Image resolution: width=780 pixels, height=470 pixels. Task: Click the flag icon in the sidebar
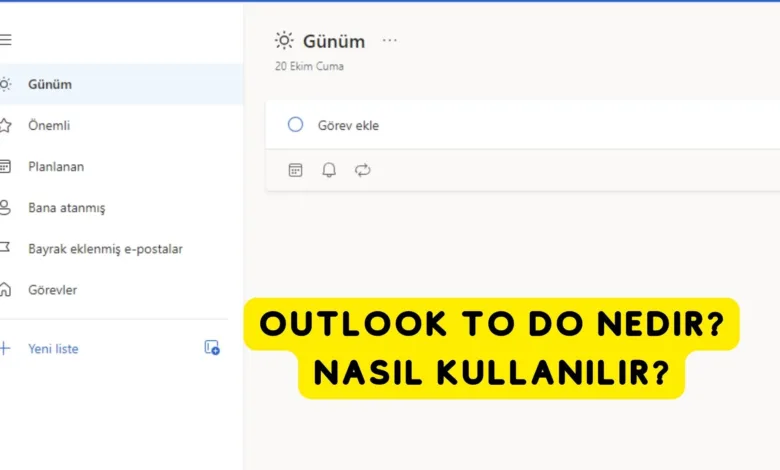pos(6,249)
